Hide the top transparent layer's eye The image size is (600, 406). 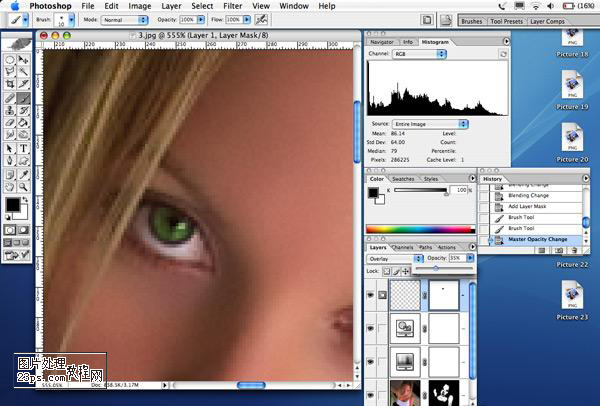370,295
